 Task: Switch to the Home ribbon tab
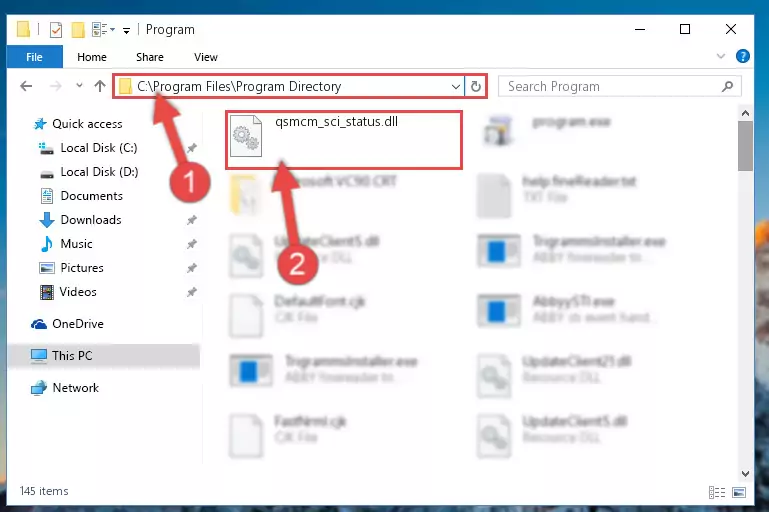92,57
